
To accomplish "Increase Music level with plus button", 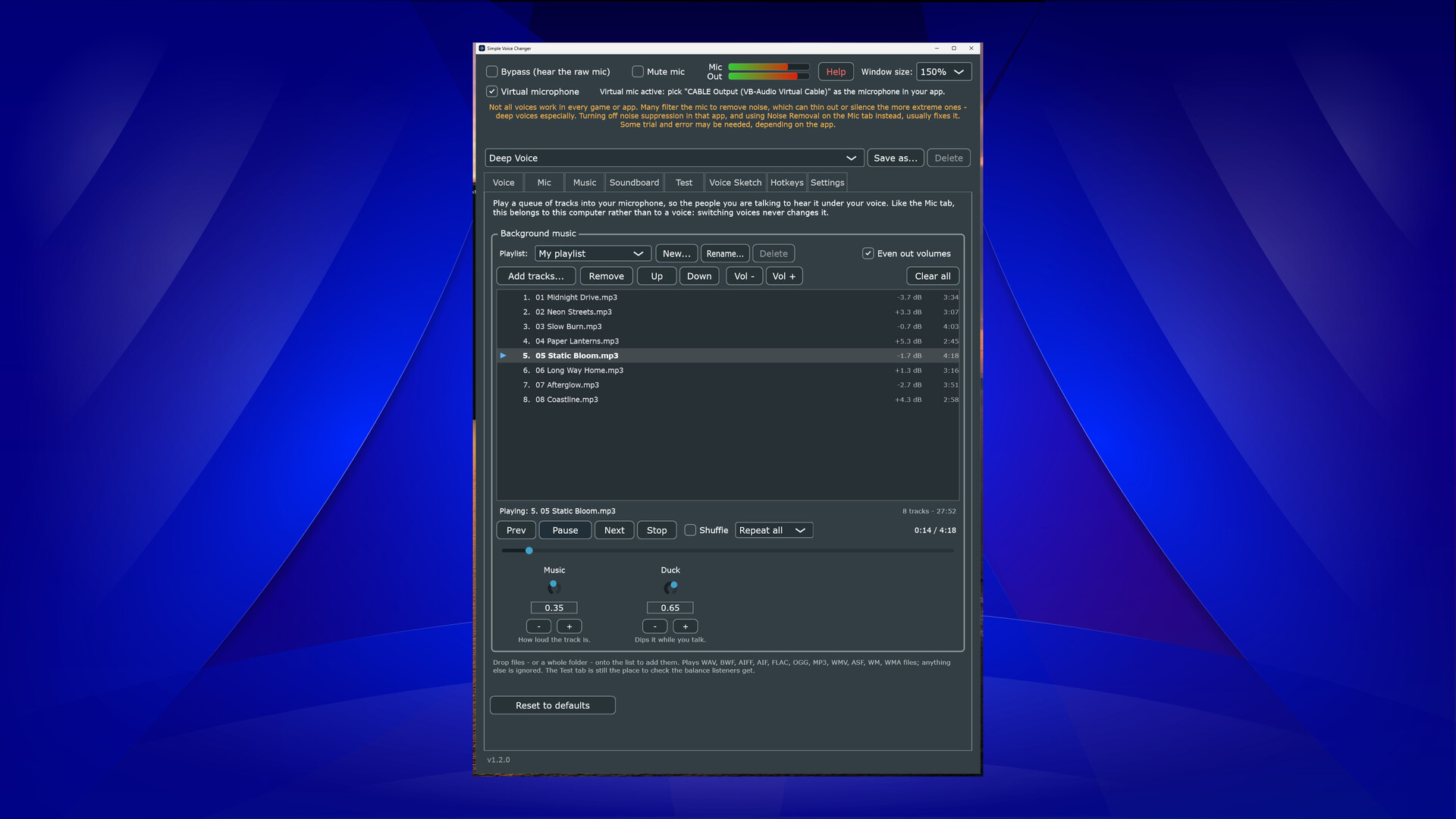I will point(570,626).
